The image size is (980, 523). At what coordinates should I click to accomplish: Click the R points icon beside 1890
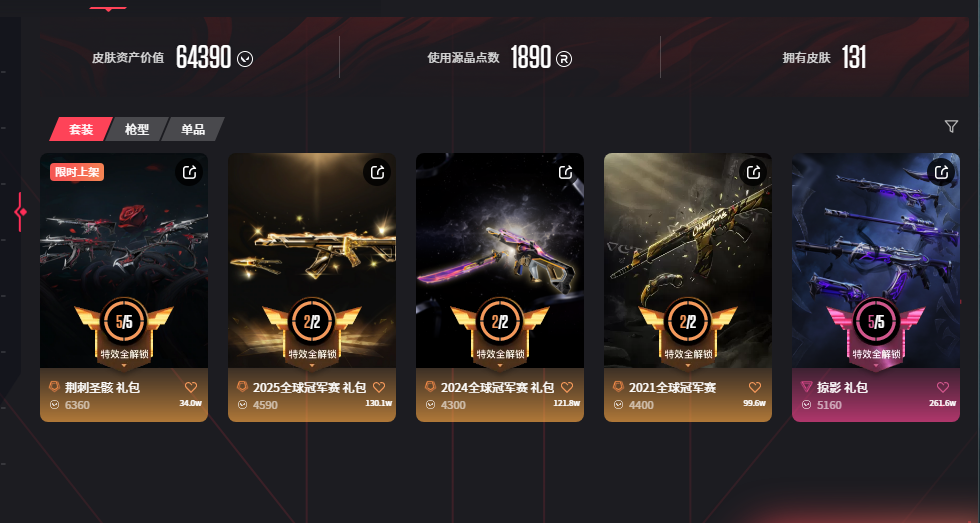(564, 59)
